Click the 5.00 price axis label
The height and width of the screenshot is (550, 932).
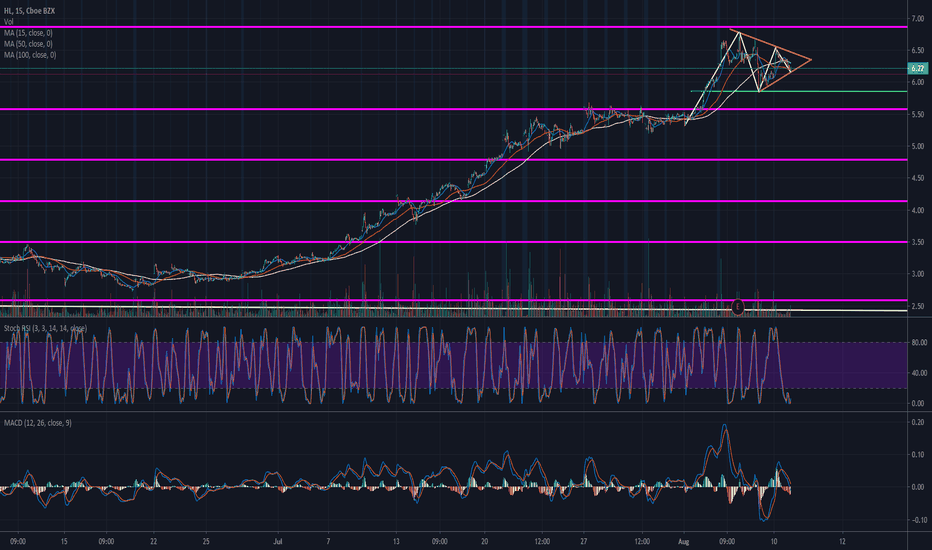pos(918,146)
